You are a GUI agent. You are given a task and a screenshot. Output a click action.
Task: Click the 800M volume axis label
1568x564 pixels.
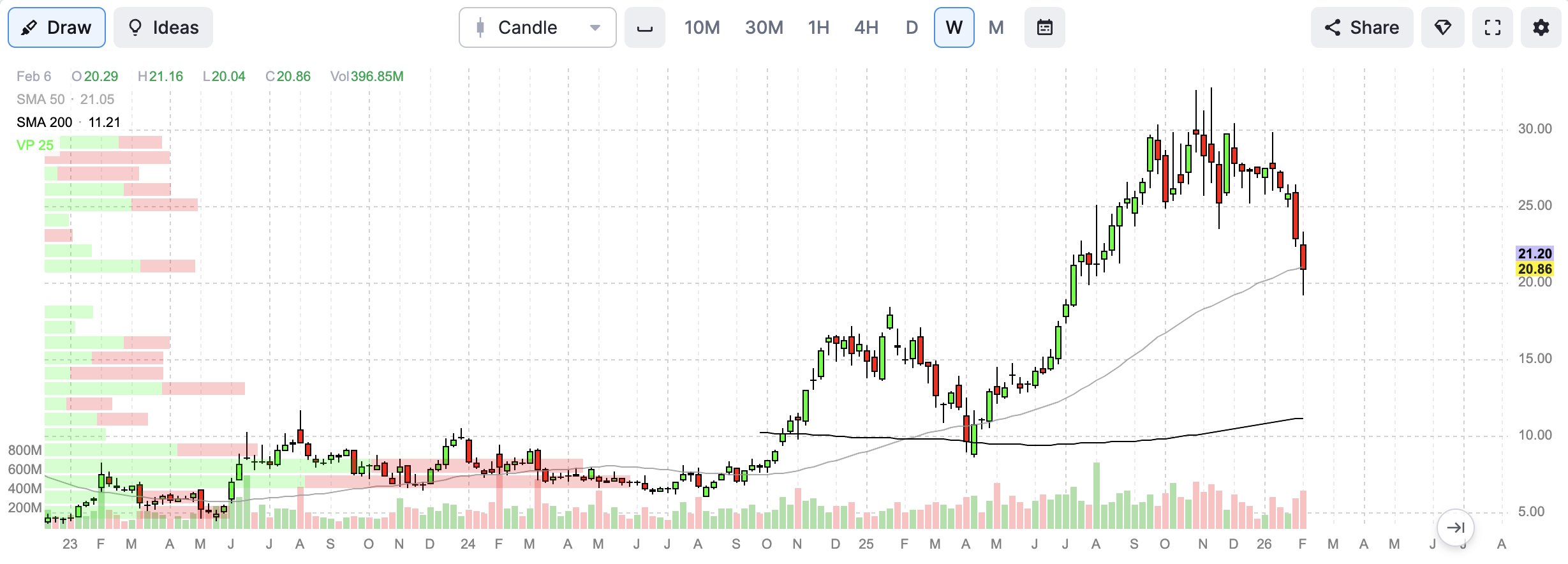tap(25, 450)
